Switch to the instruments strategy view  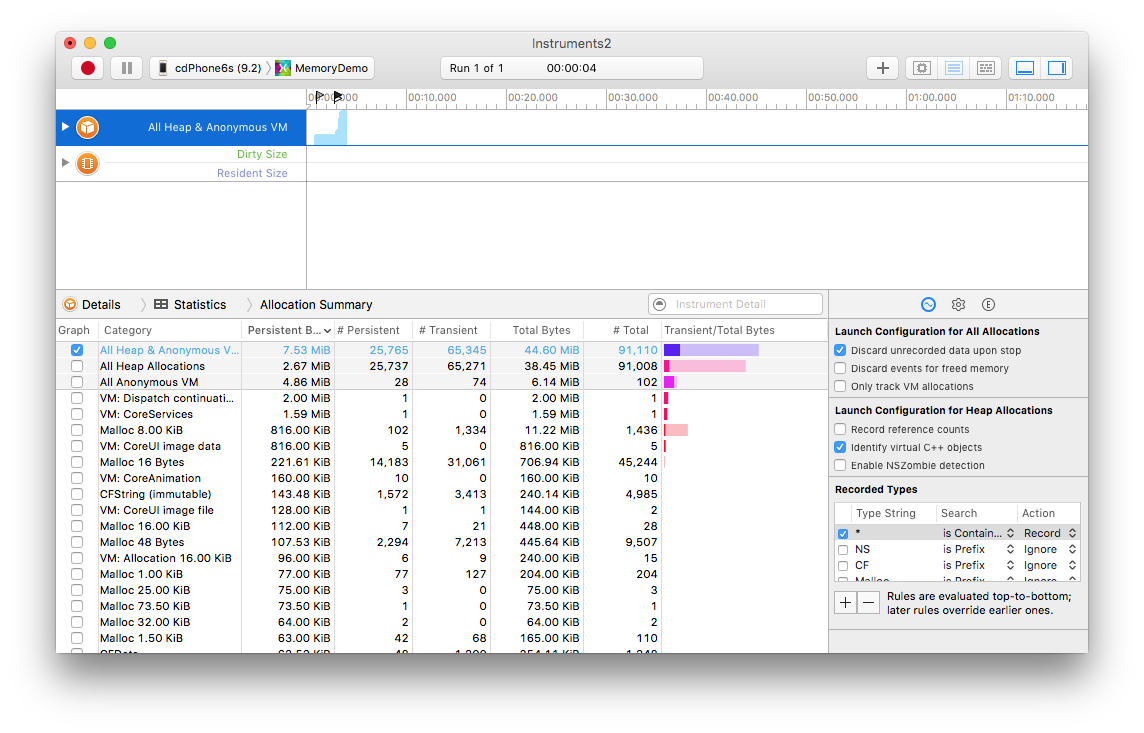(953, 67)
